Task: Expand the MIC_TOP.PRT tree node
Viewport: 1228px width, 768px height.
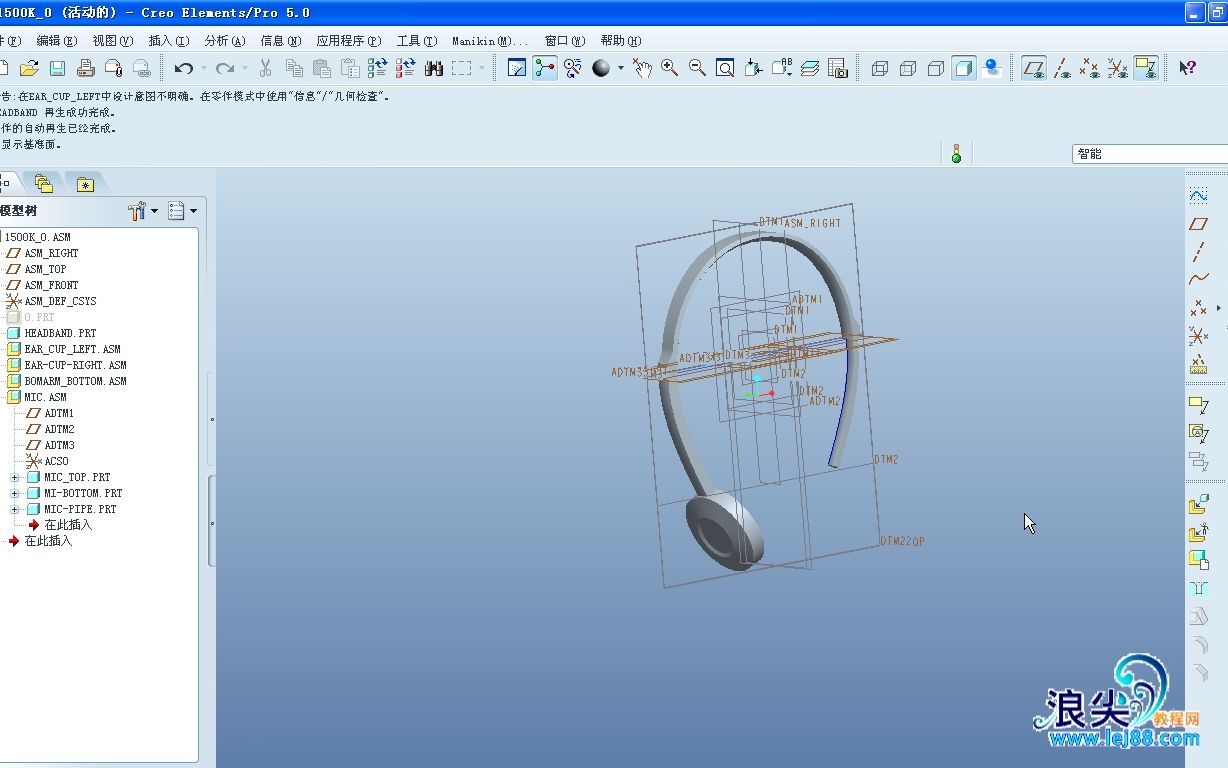Action: 15,477
